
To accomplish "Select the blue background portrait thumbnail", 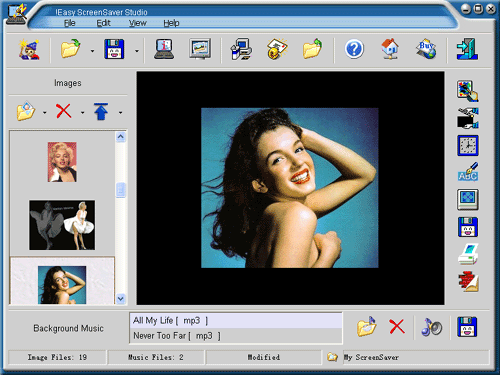I will (x=62, y=285).
